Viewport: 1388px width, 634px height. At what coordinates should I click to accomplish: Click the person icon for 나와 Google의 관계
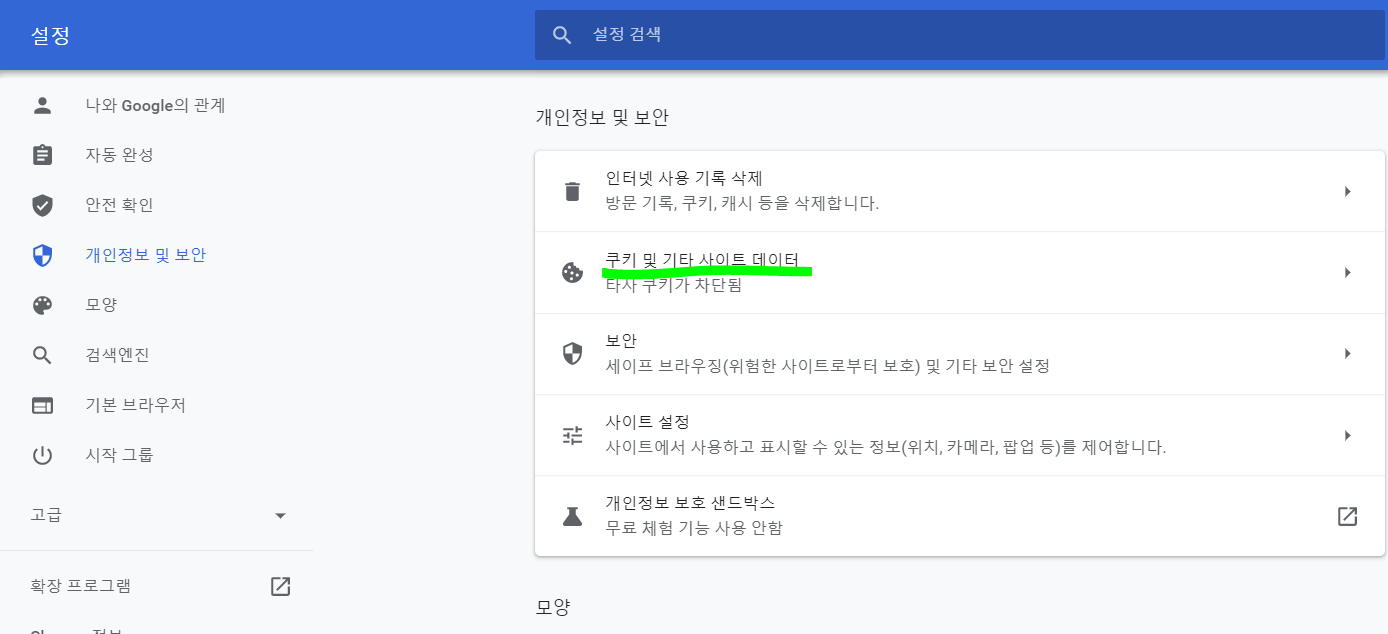click(x=42, y=105)
